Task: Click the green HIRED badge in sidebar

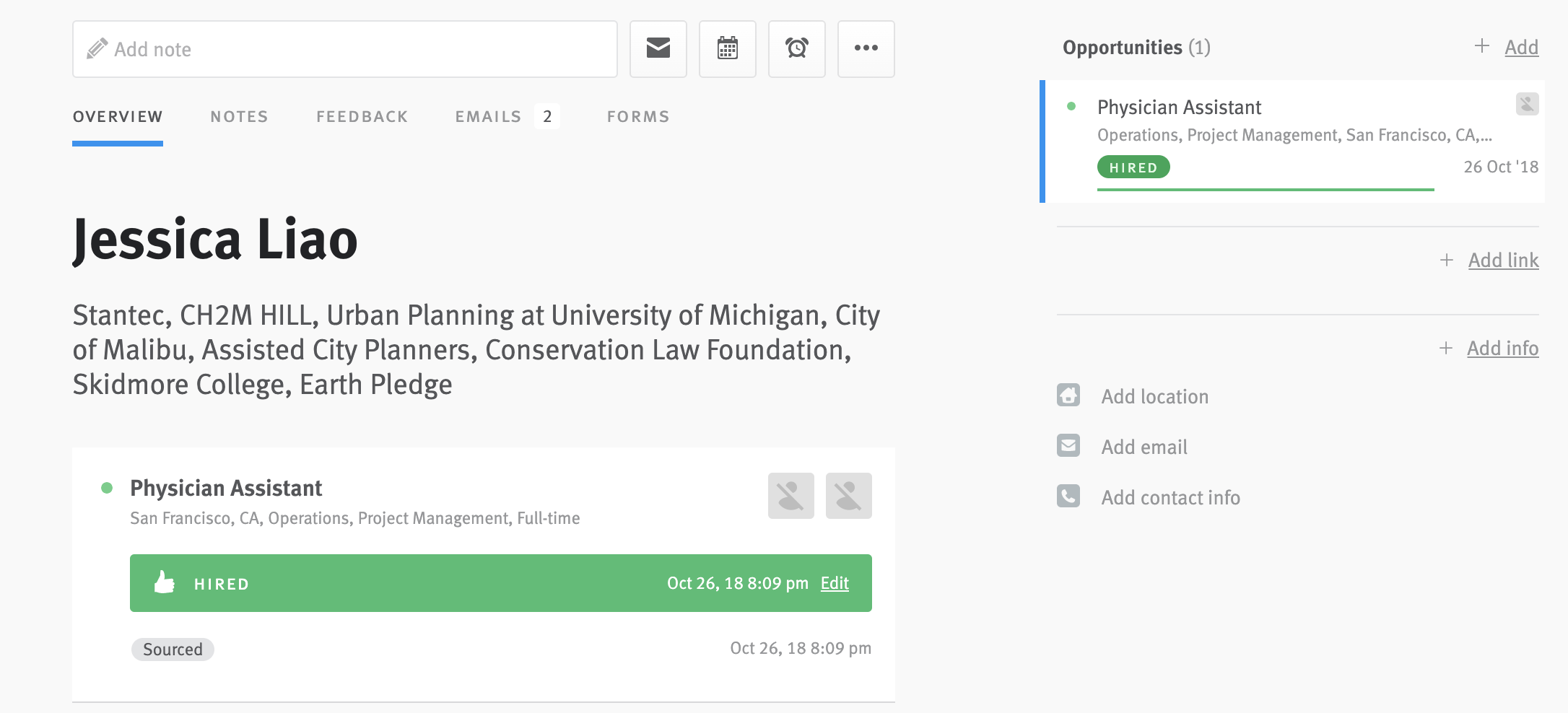Action: 1133,167
